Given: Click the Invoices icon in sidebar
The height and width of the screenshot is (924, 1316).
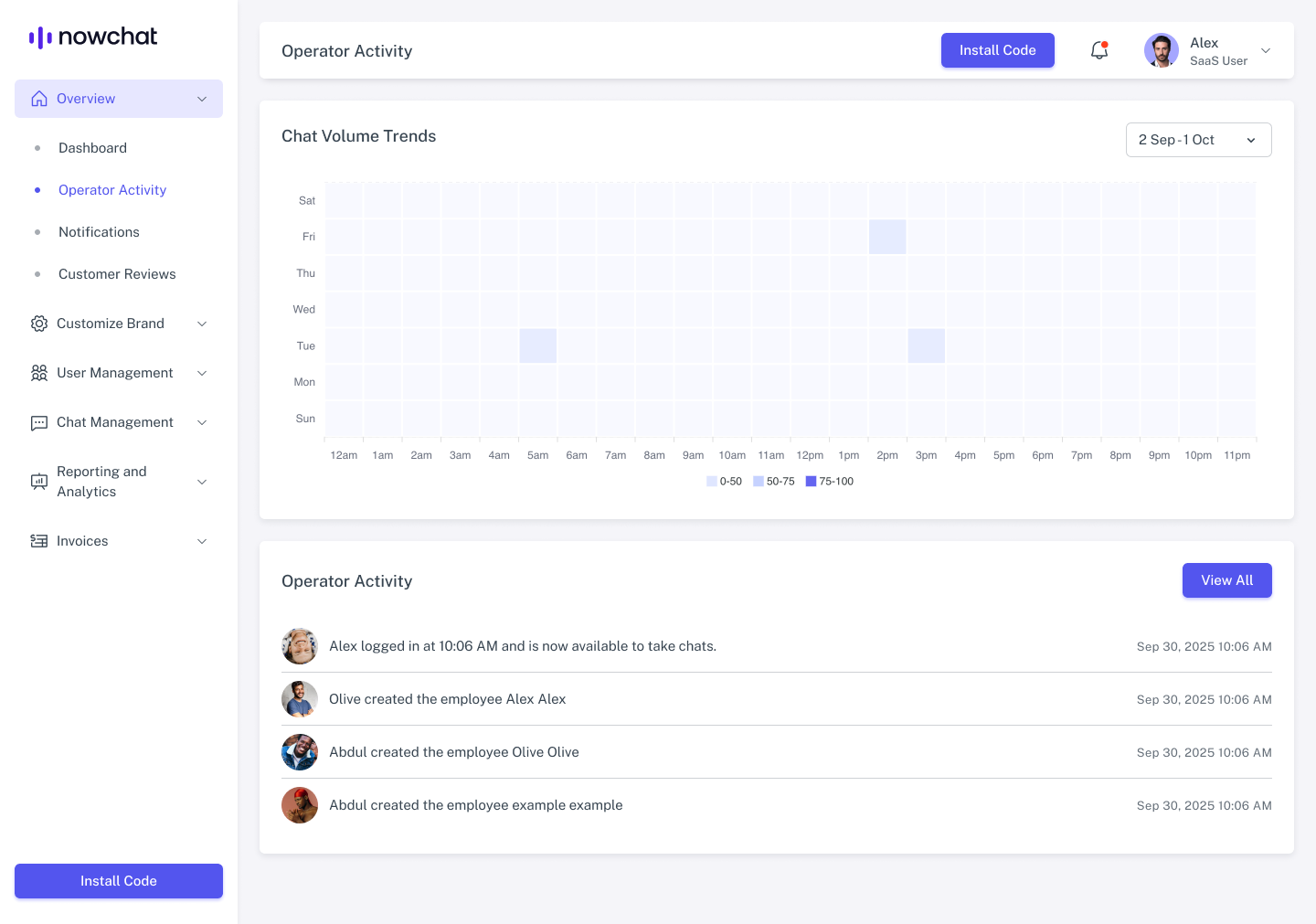Looking at the screenshot, I should pyautogui.click(x=38, y=541).
